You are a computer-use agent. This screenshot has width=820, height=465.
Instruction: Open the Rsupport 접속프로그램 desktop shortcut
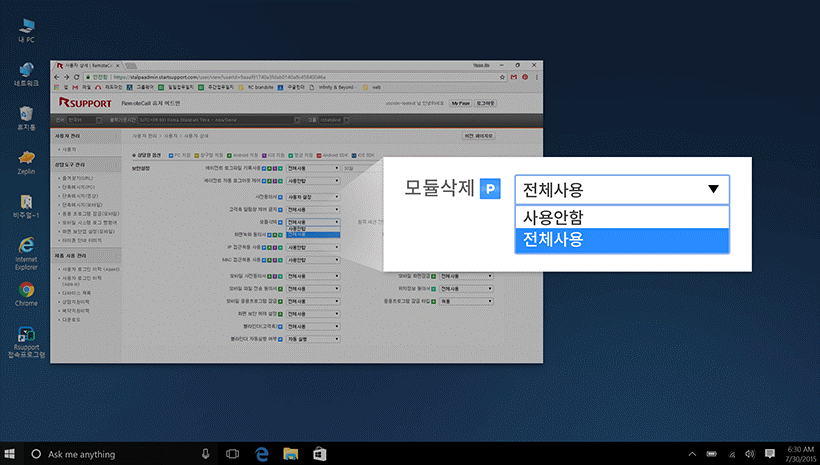point(26,342)
